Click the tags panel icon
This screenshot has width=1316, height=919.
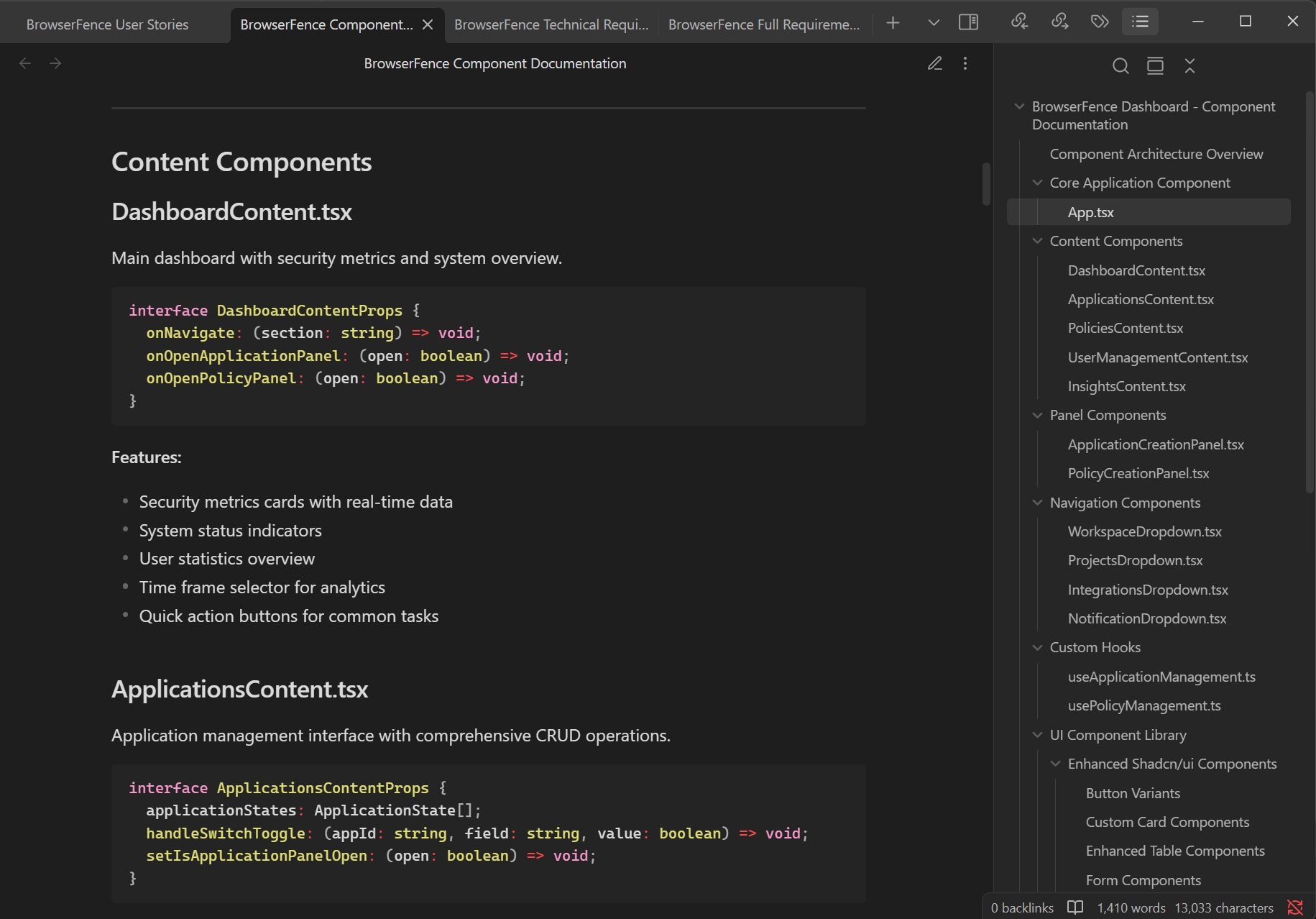pyautogui.click(x=1099, y=22)
